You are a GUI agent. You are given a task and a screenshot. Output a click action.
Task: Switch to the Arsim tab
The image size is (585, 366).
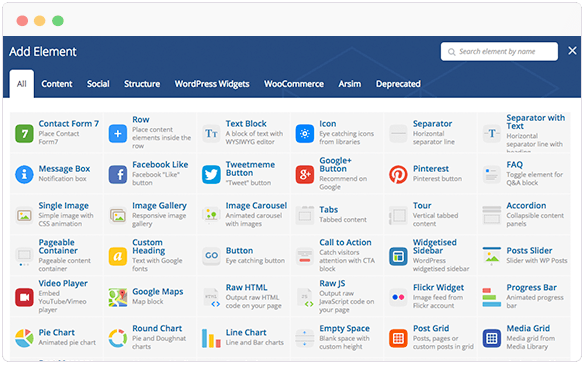tap(350, 84)
